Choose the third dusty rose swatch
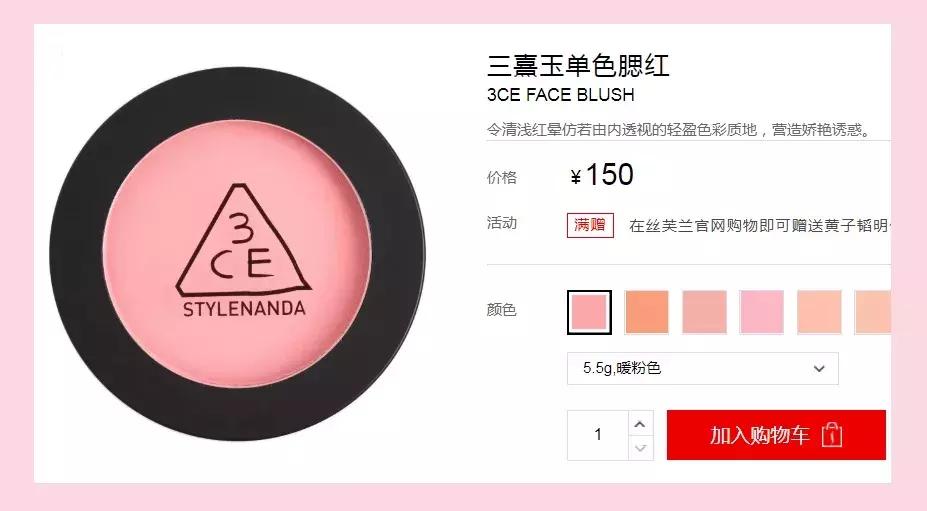Screen dimensions: 927x511 click(x=704, y=312)
